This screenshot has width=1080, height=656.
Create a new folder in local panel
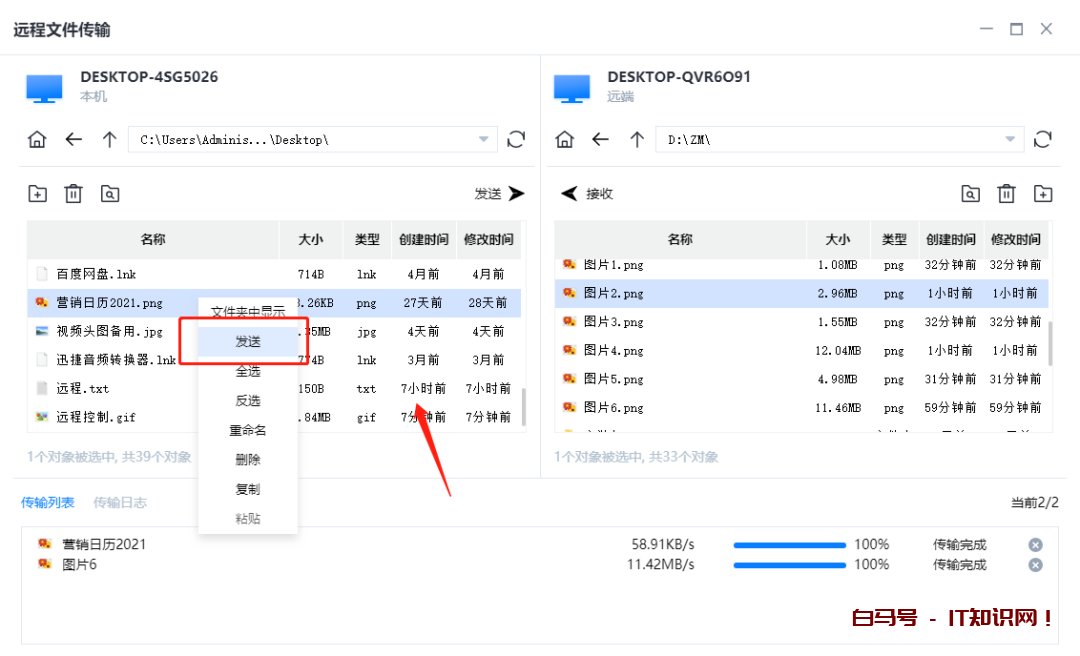click(x=37, y=194)
